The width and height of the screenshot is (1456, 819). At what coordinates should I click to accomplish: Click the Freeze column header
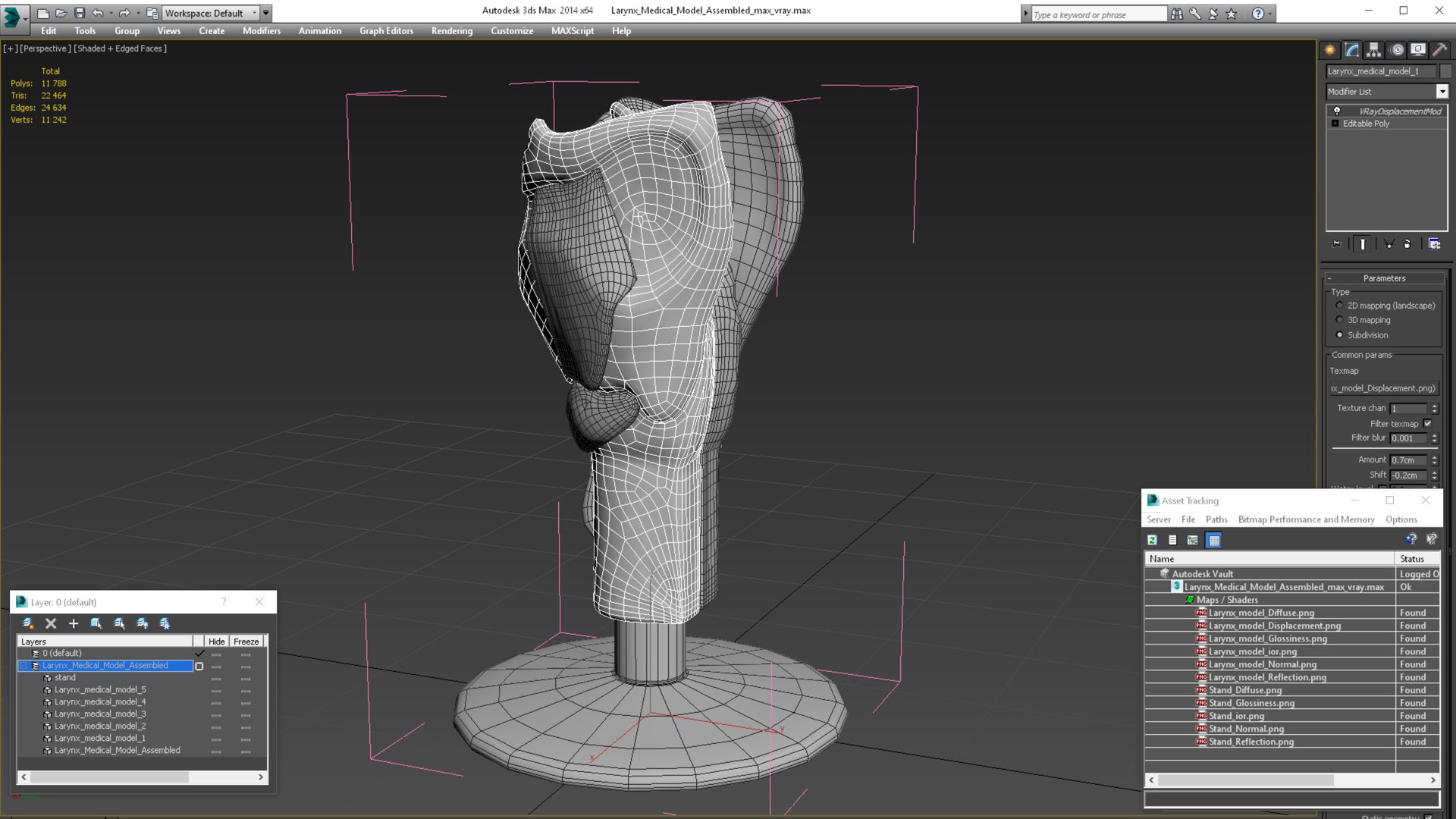[246, 642]
